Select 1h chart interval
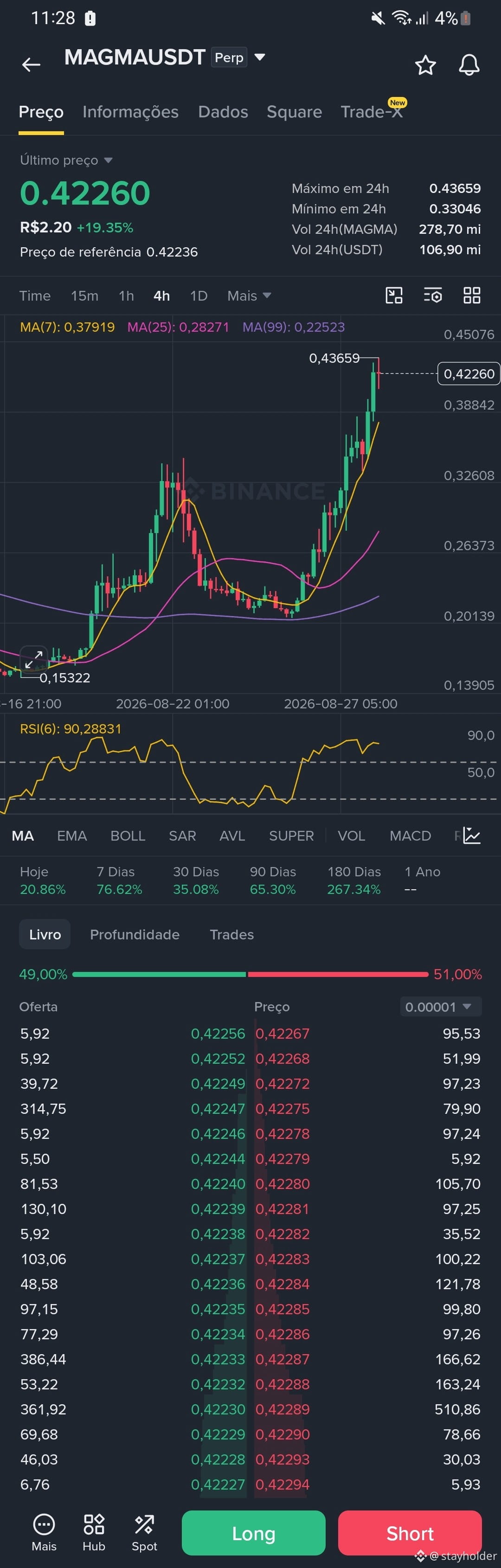The width and height of the screenshot is (501, 1568). point(126,296)
